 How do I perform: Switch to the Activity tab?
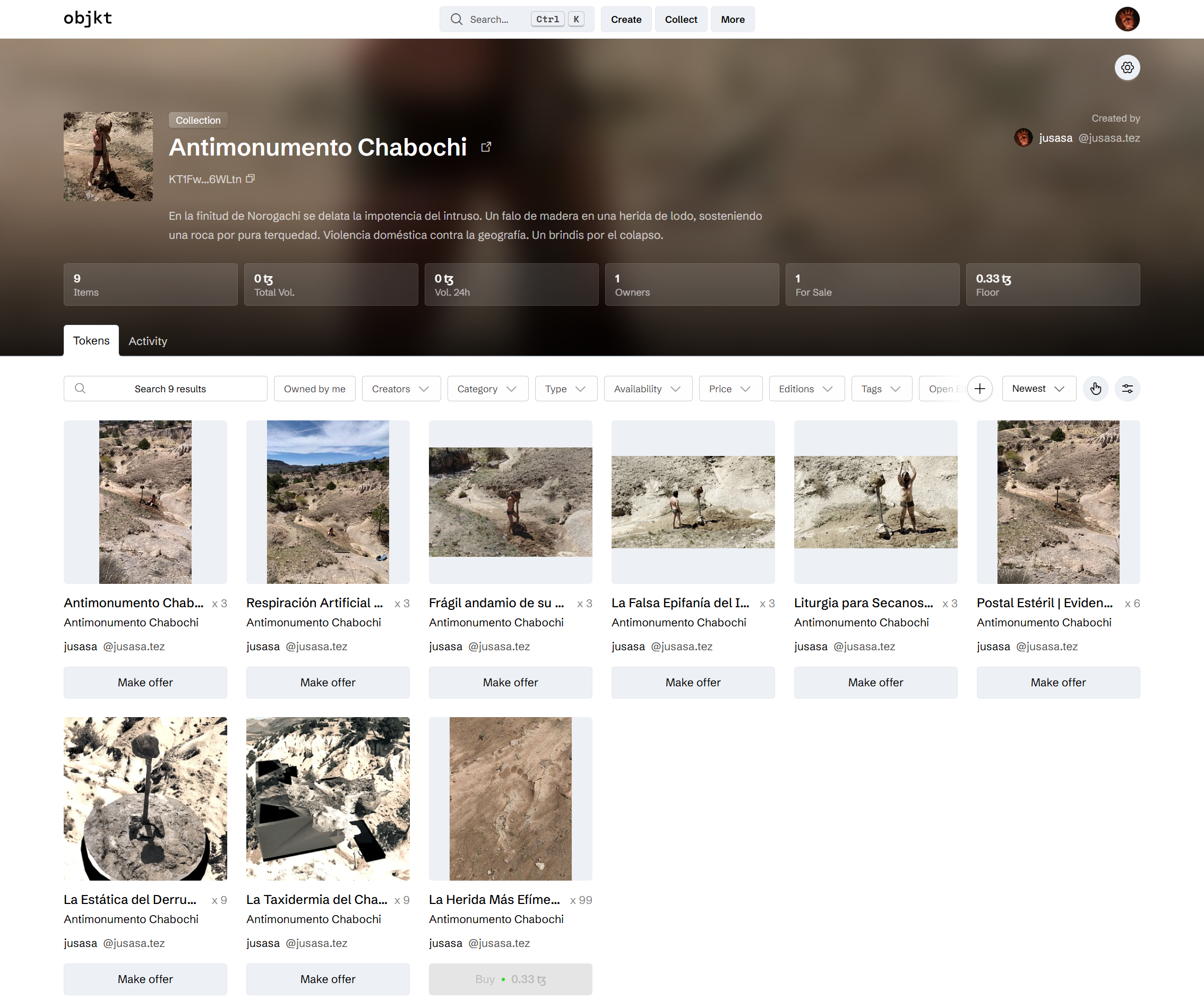148,341
